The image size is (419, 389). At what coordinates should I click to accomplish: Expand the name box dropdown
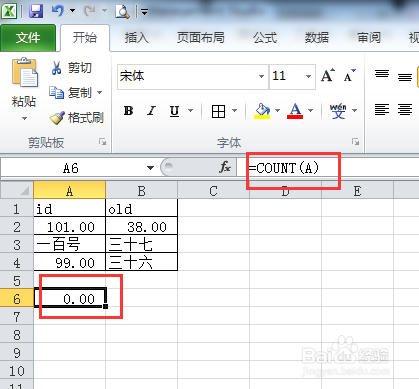(x=150, y=168)
